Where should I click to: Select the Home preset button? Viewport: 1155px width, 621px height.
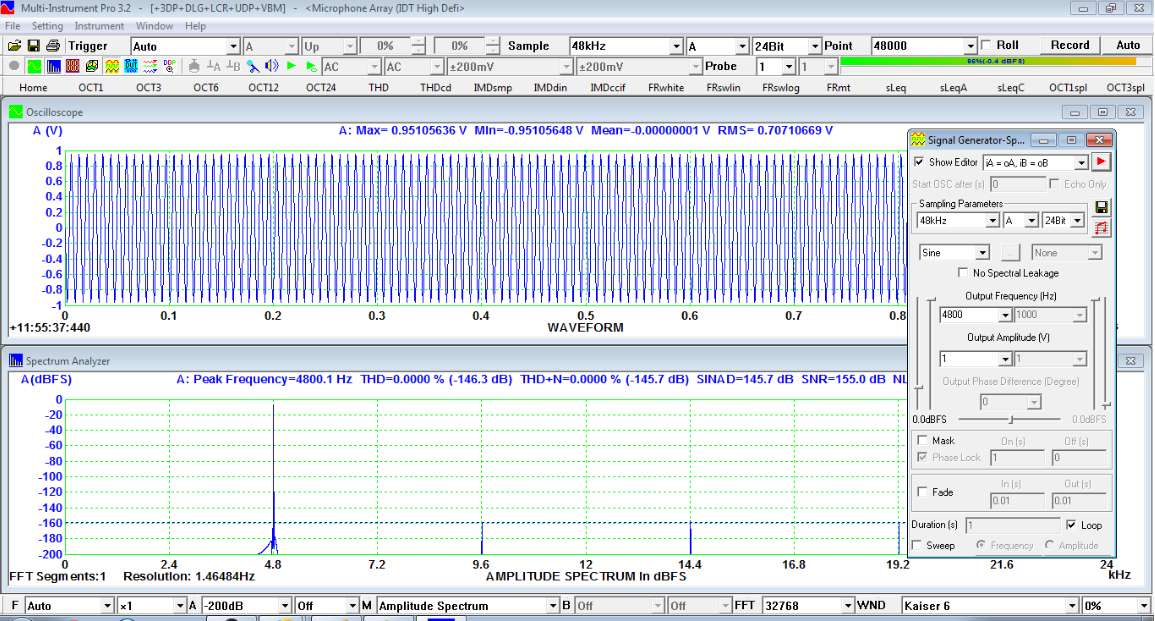(33, 87)
